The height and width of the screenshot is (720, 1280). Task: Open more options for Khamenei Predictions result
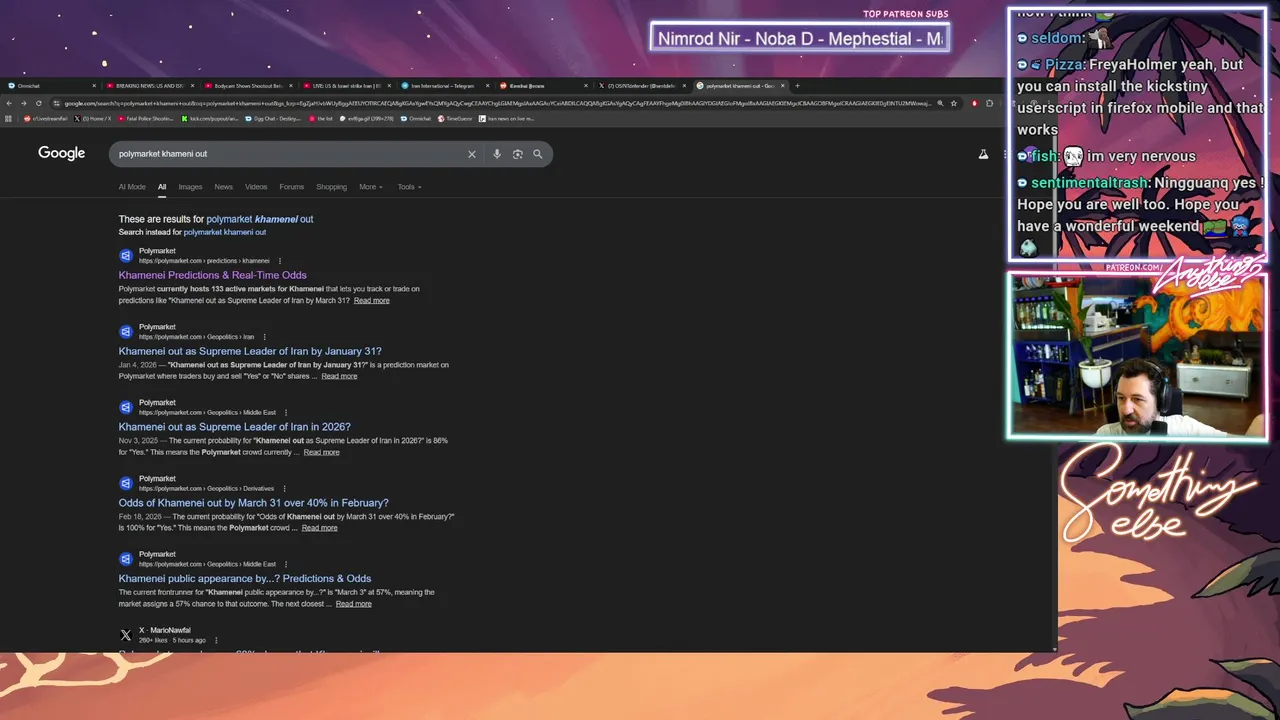click(280, 261)
